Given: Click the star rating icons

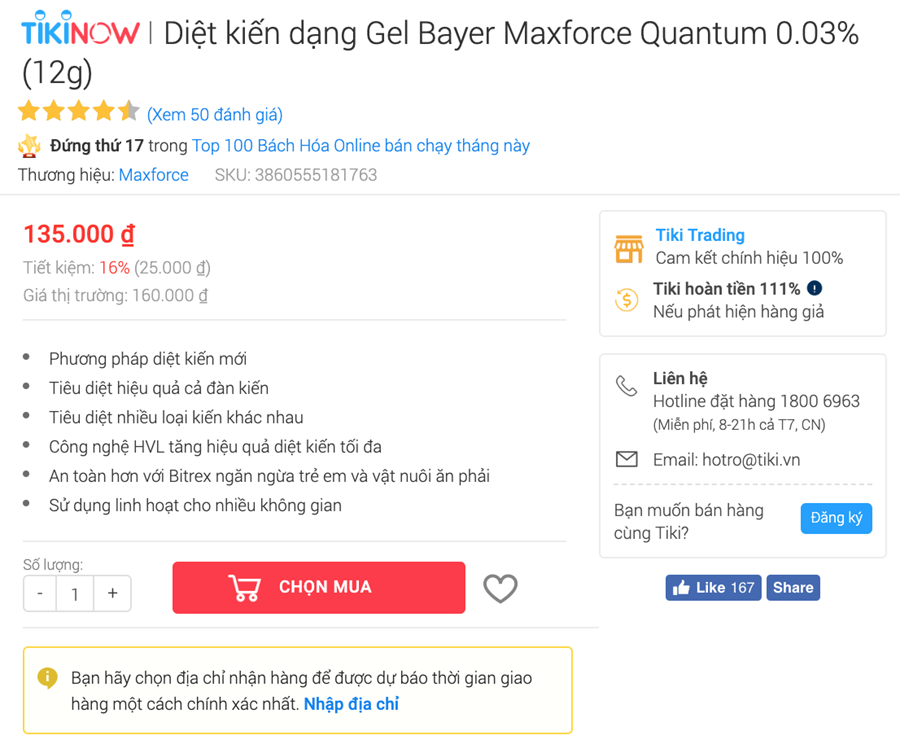Looking at the screenshot, I should [x=79, y=112].
